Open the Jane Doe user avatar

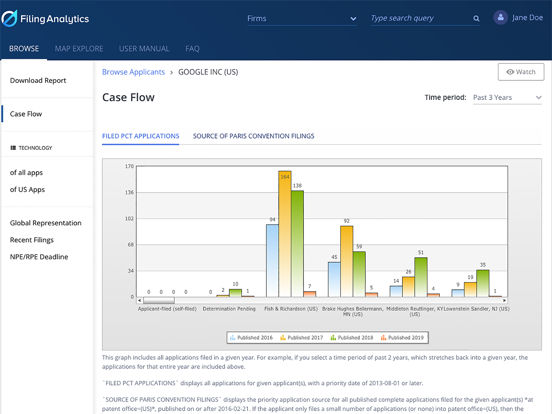tap(500, 17)
